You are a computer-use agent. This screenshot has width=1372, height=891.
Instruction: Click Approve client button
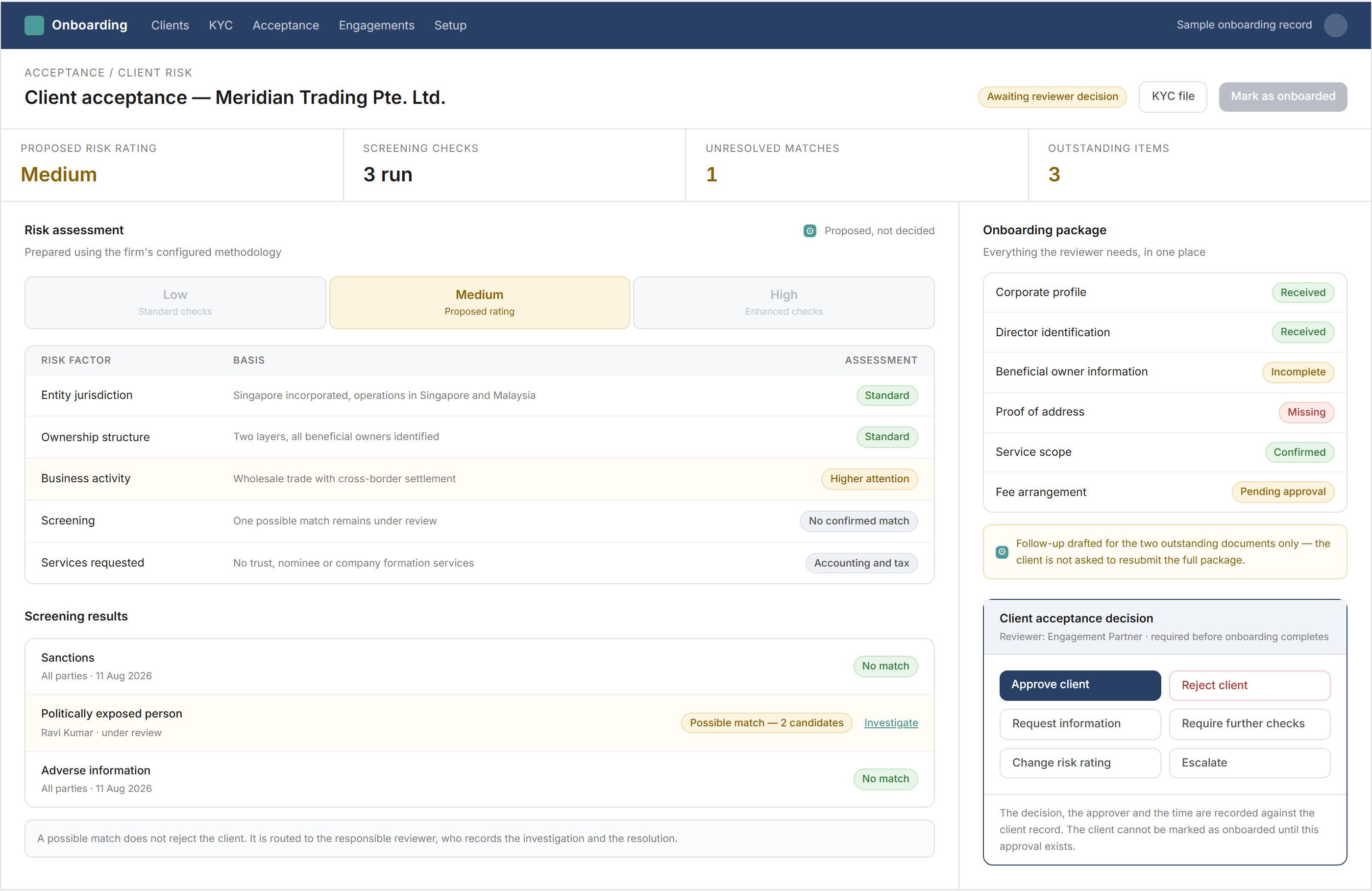(1080, 685)
